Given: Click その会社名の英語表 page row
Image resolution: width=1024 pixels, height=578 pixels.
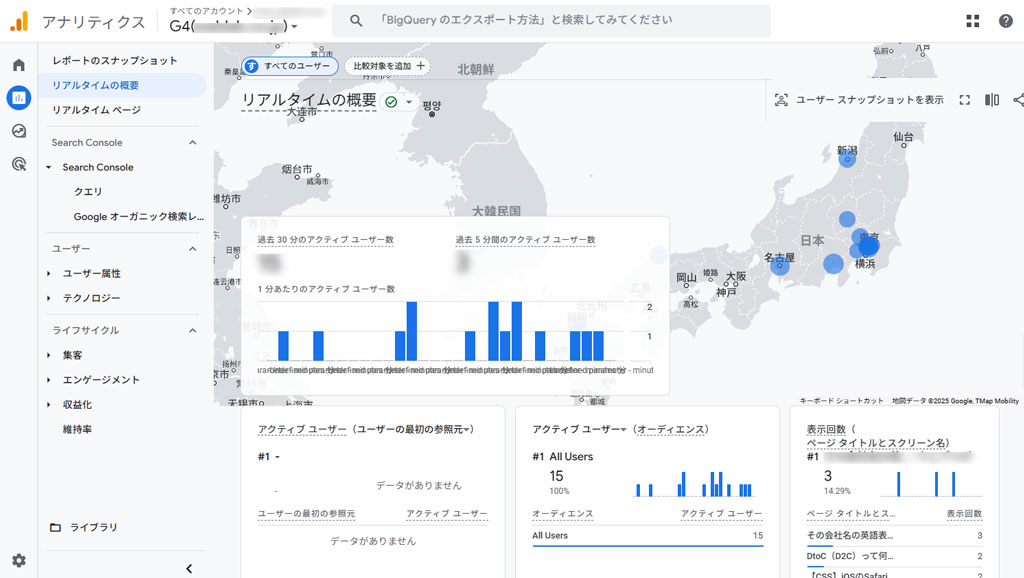Looking at the screenshot, I should [894, 536].
